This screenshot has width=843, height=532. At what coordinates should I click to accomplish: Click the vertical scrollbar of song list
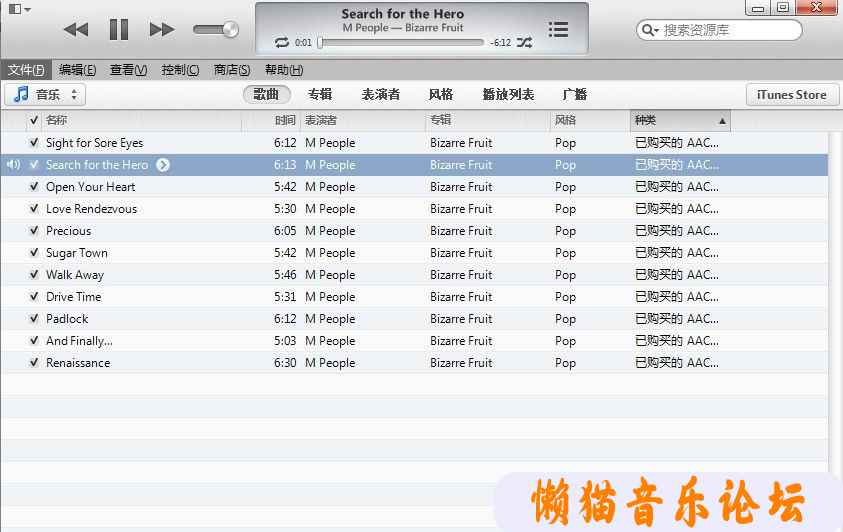835,301
